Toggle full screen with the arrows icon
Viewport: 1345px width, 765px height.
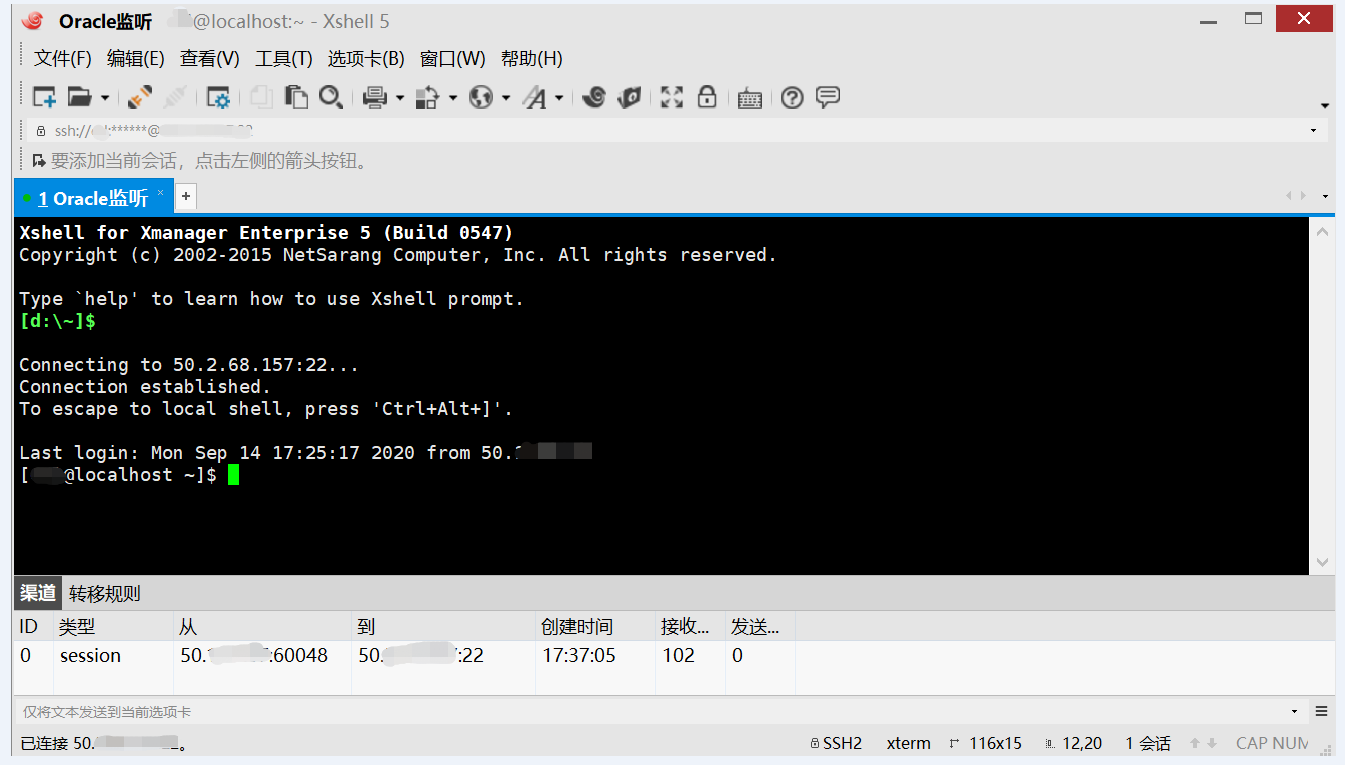[x=672, y=97]
